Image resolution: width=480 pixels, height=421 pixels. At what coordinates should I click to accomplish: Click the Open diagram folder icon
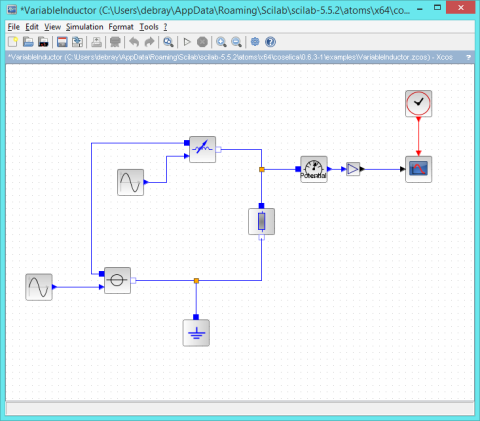pos(28,42)
